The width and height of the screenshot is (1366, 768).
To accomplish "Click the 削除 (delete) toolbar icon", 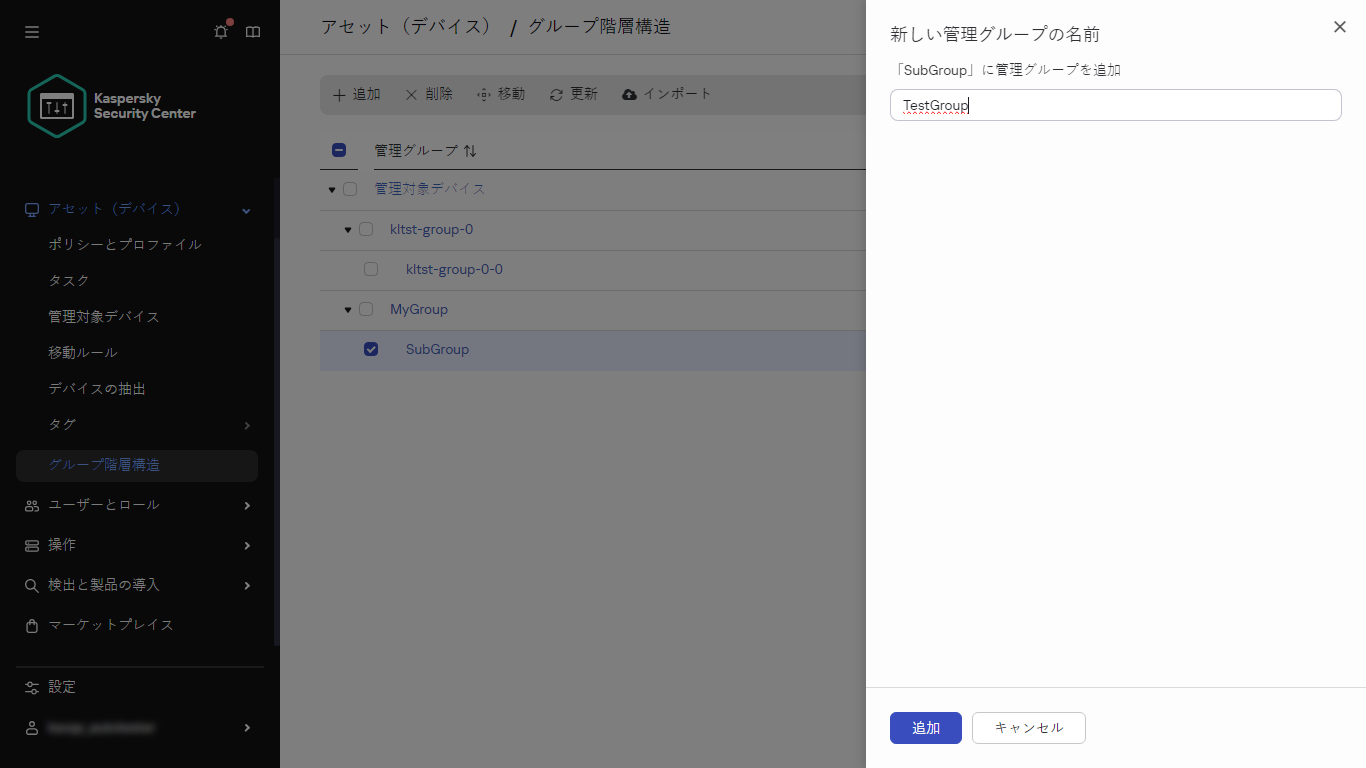I will coord(412,94).
